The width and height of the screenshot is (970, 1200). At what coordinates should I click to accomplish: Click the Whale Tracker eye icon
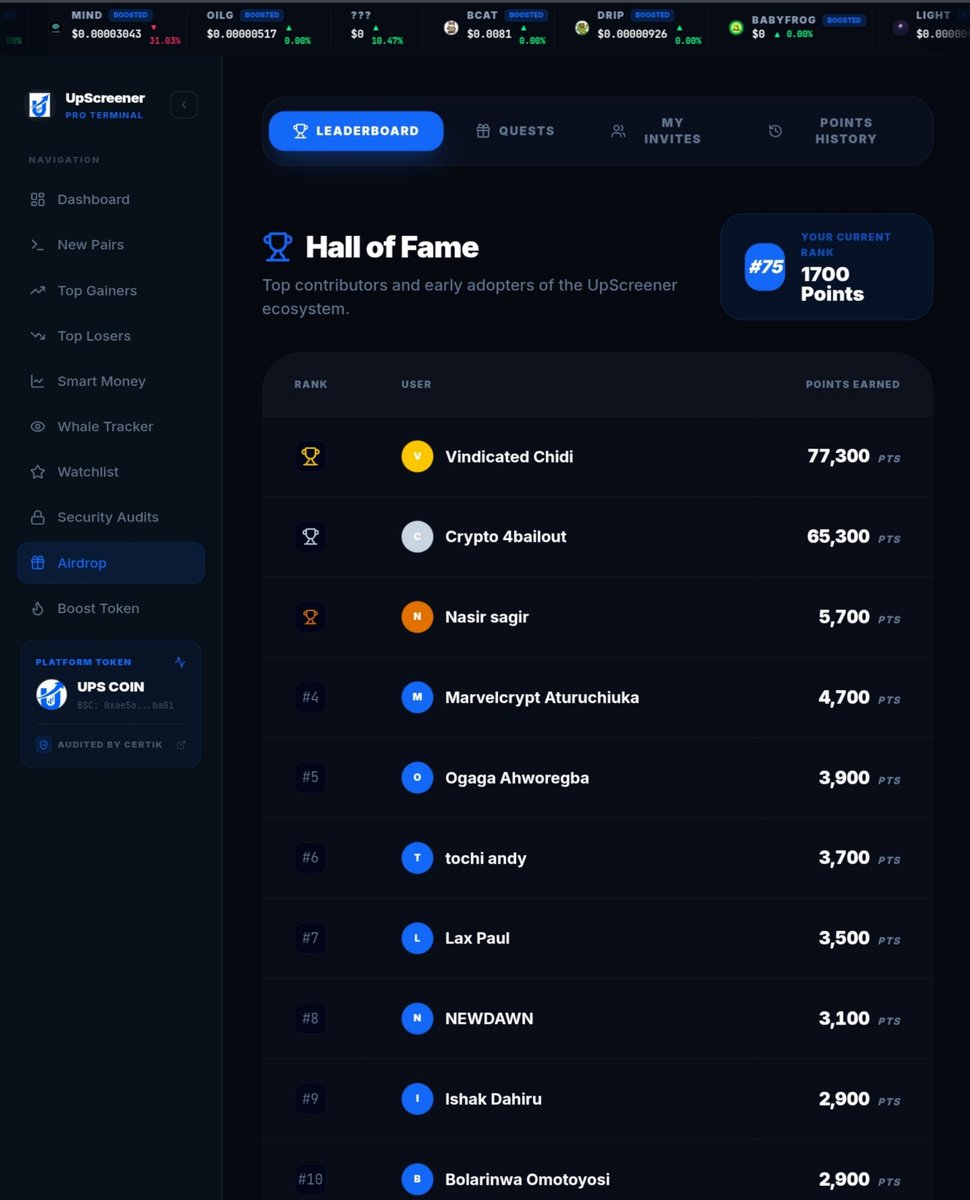[x=38, y=426]
